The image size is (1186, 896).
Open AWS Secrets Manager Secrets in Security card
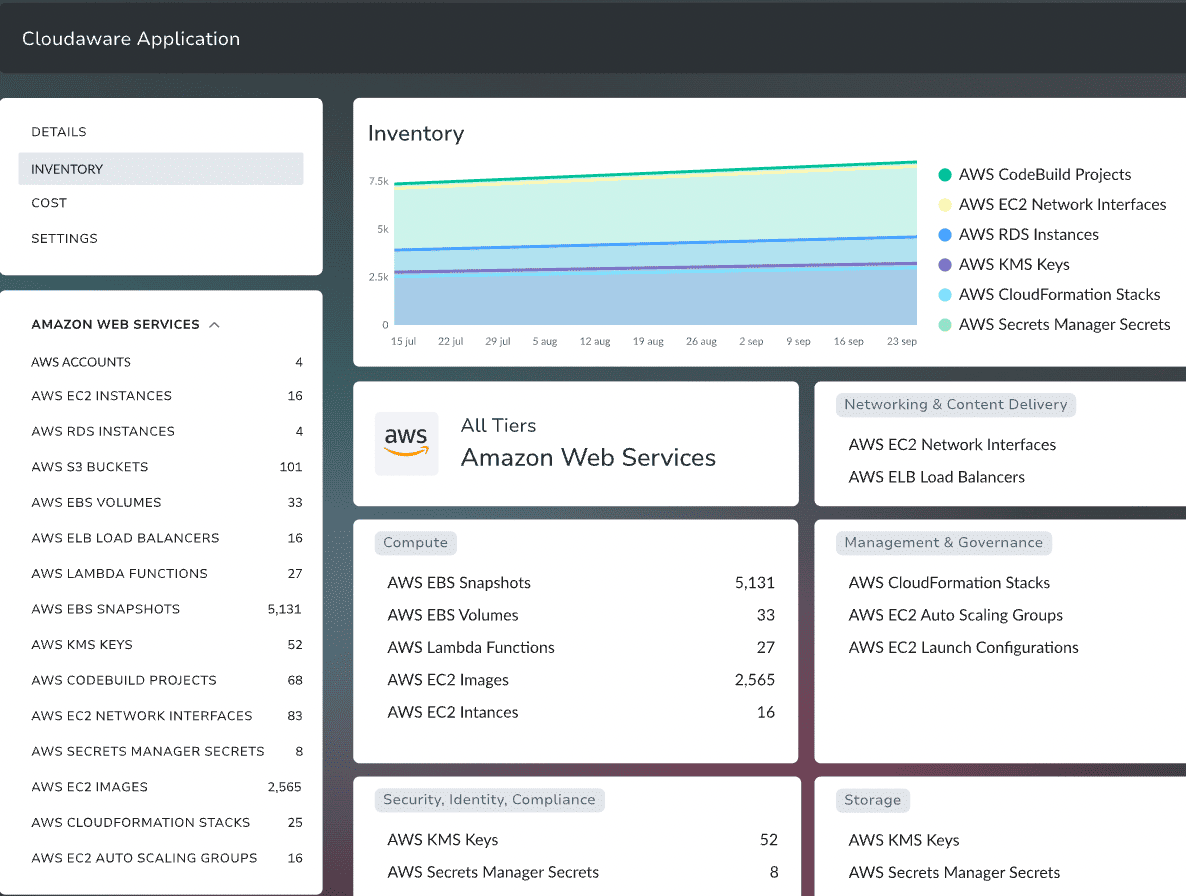tap(493, 873)
